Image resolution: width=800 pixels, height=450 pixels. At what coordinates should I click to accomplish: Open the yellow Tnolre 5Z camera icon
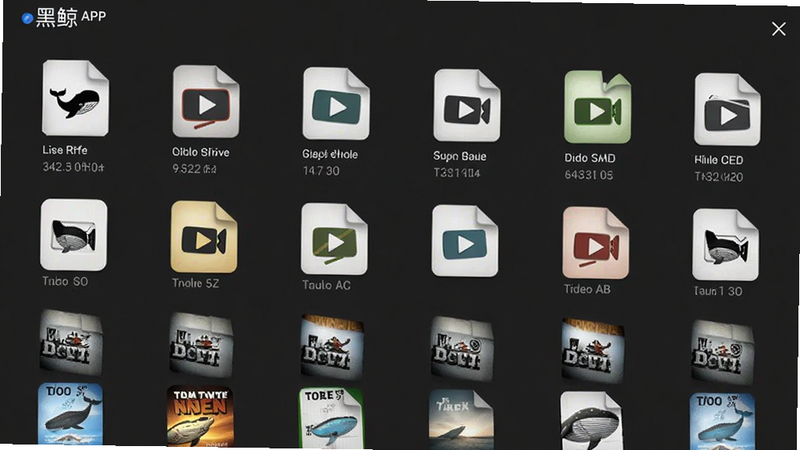[204, 237]
